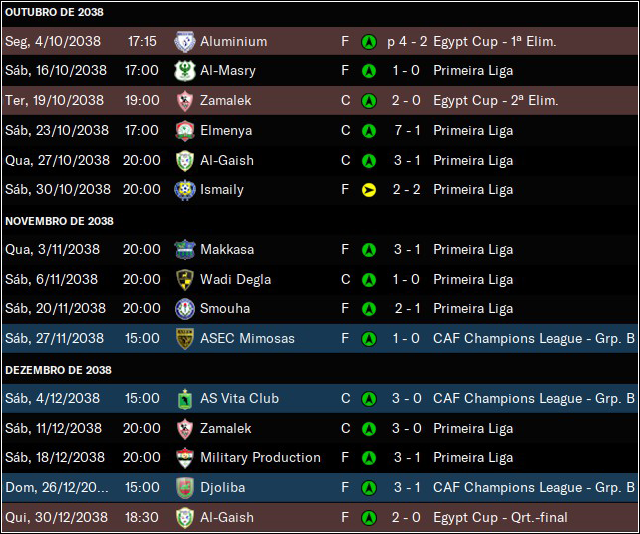Image resolution: width=640 pixels, height=534 pixels.
Task: Open CAF Champions League Grp. B for Djoliba
Action: coord(534,487)
